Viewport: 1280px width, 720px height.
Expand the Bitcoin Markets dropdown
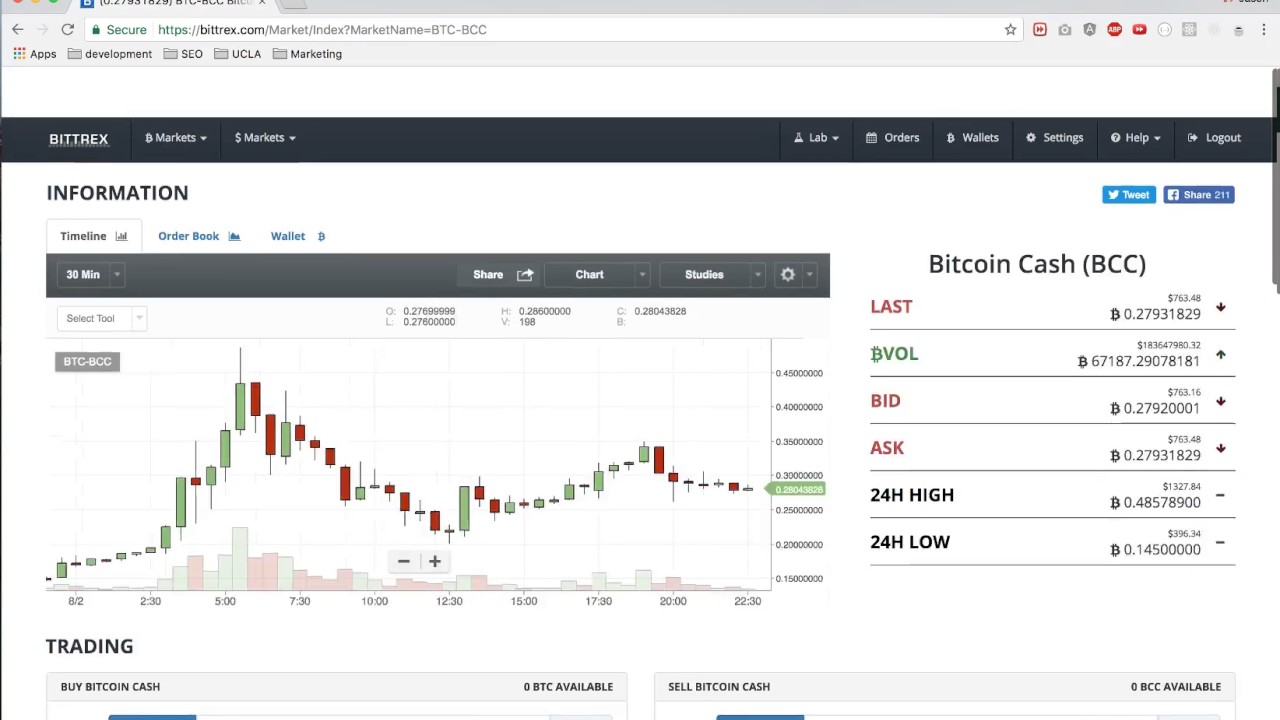coord(176,138)
